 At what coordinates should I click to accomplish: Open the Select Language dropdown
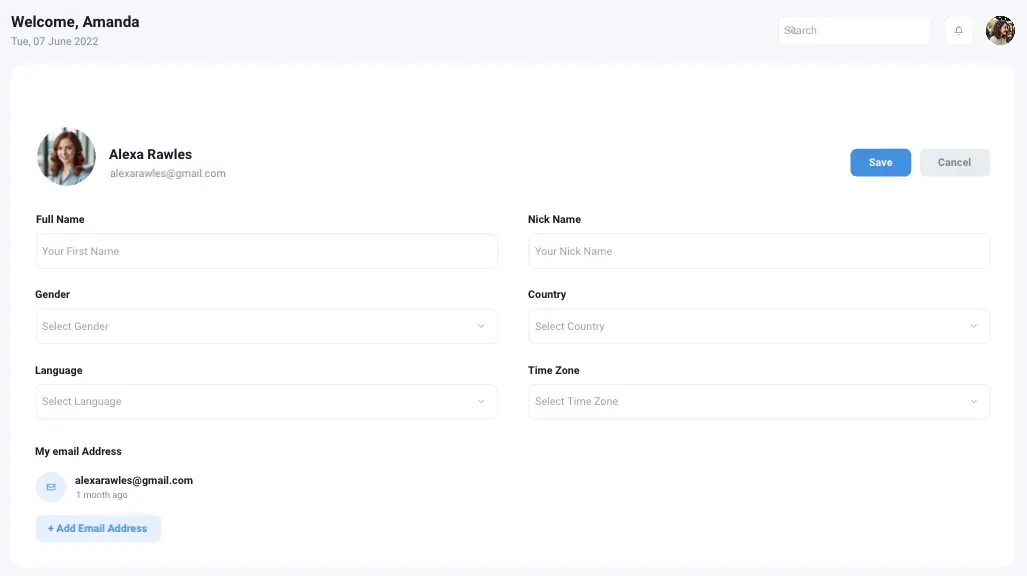point(267,401)
